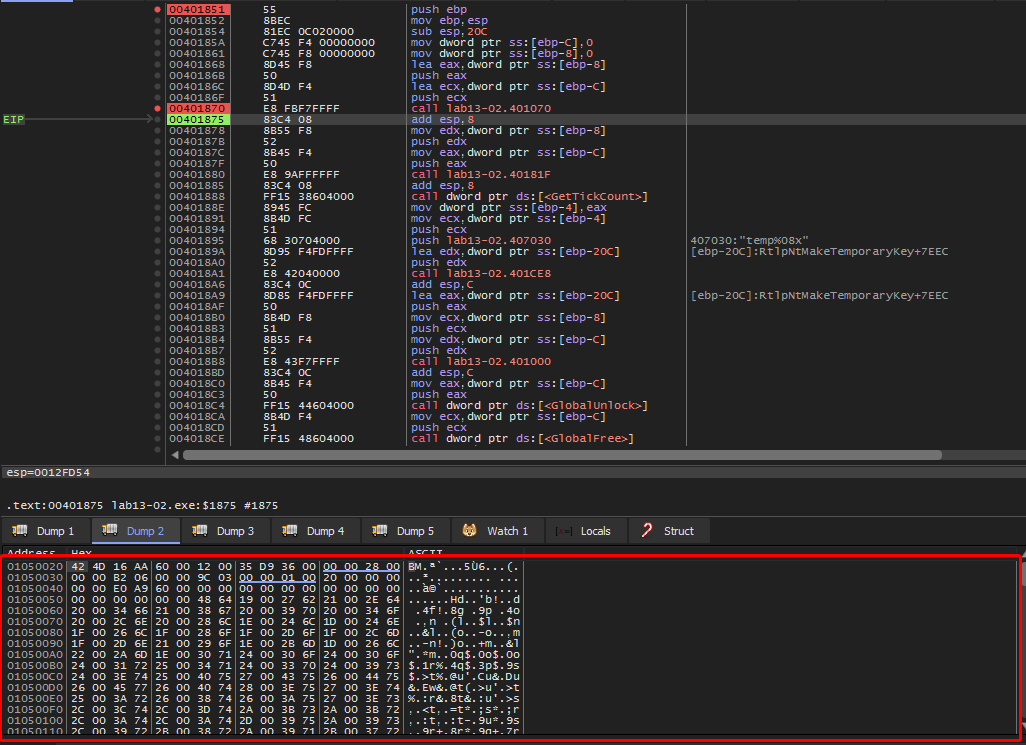Click the memory chip icon on Dump 4
Image resolution: width=1026 pixels, height=745 pixels.
291,531
